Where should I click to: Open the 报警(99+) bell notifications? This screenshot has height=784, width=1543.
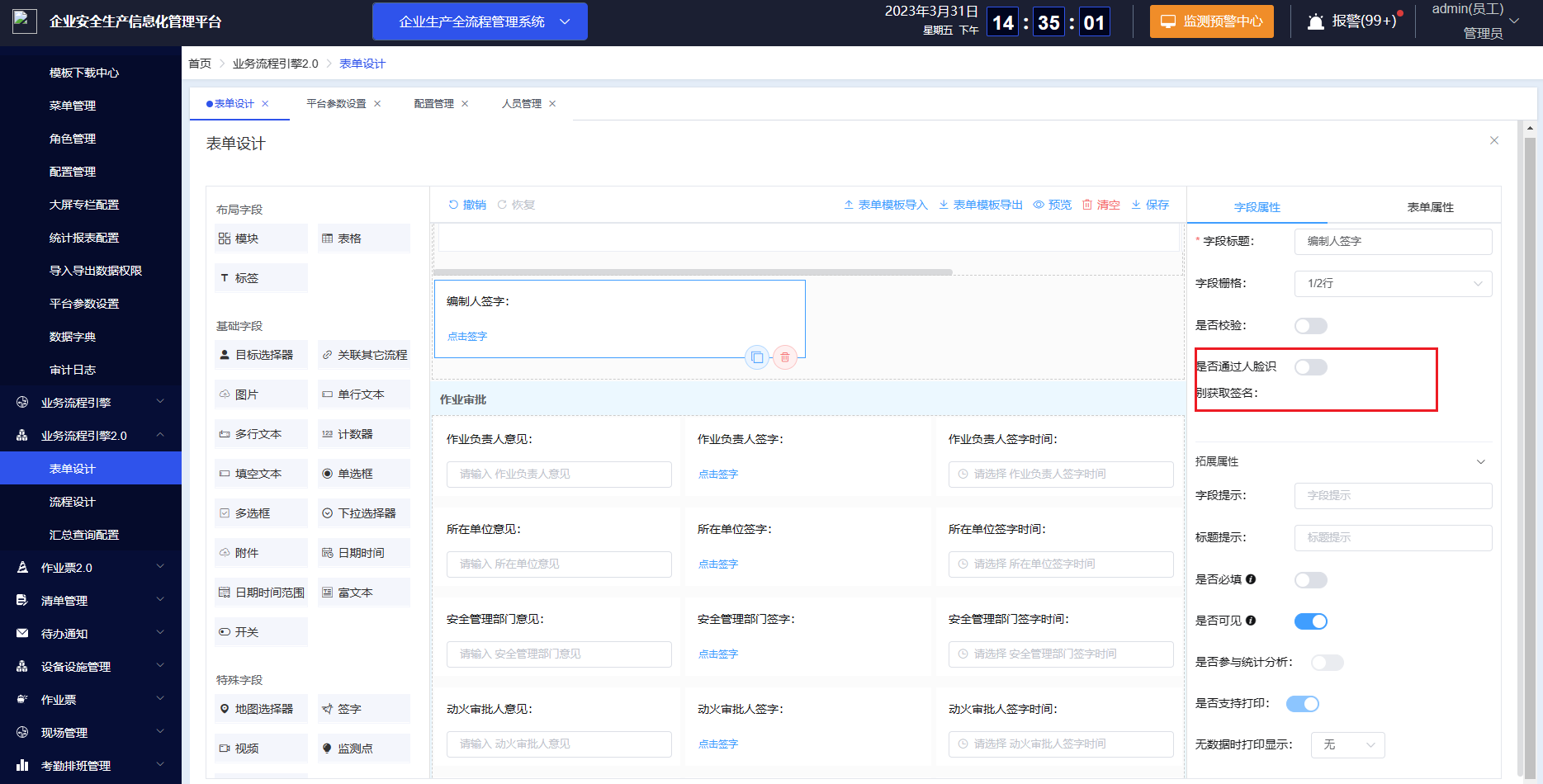click(x=1354, y=21)
